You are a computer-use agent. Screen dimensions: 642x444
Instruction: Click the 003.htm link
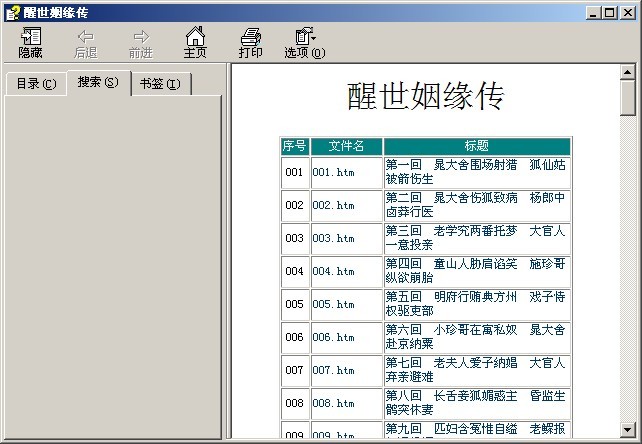point(333,238)
